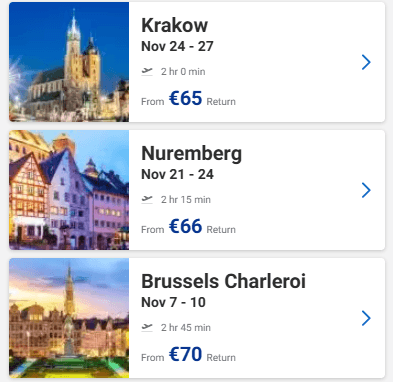Open the Krakow destination title
This screenshot has width=393, height=382.
(175, 25)
